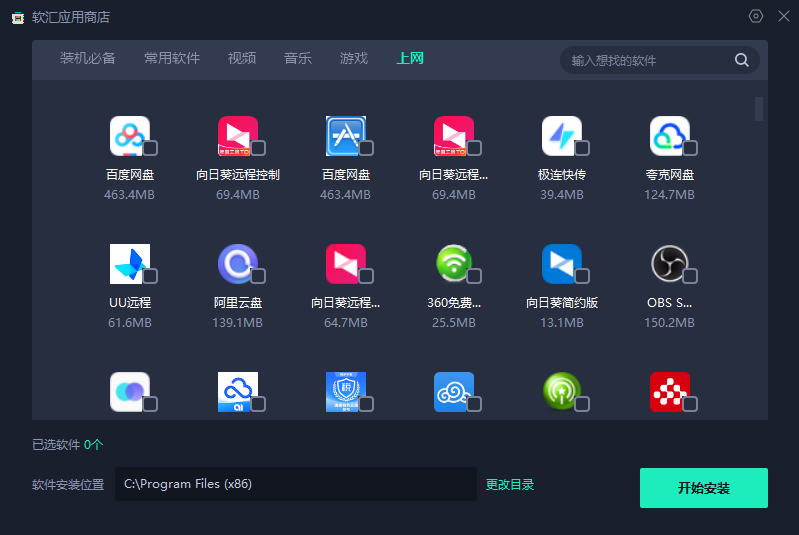The image size is (799, 535).
Task: Check the box on 百度网盘 cloud-logo icon
Action: 150,148
